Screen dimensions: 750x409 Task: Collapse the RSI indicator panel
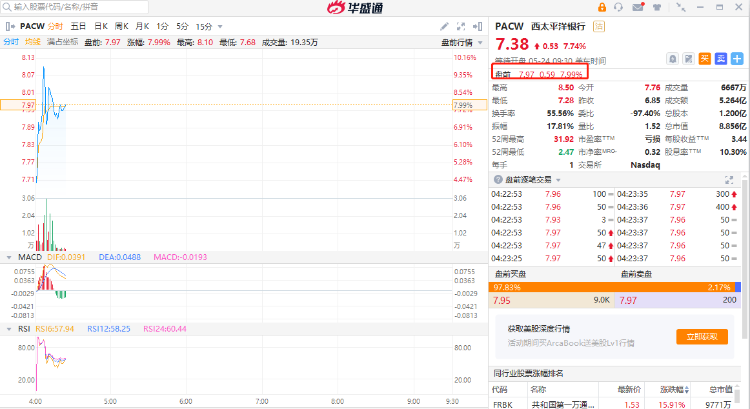click(x=9, y=329)
